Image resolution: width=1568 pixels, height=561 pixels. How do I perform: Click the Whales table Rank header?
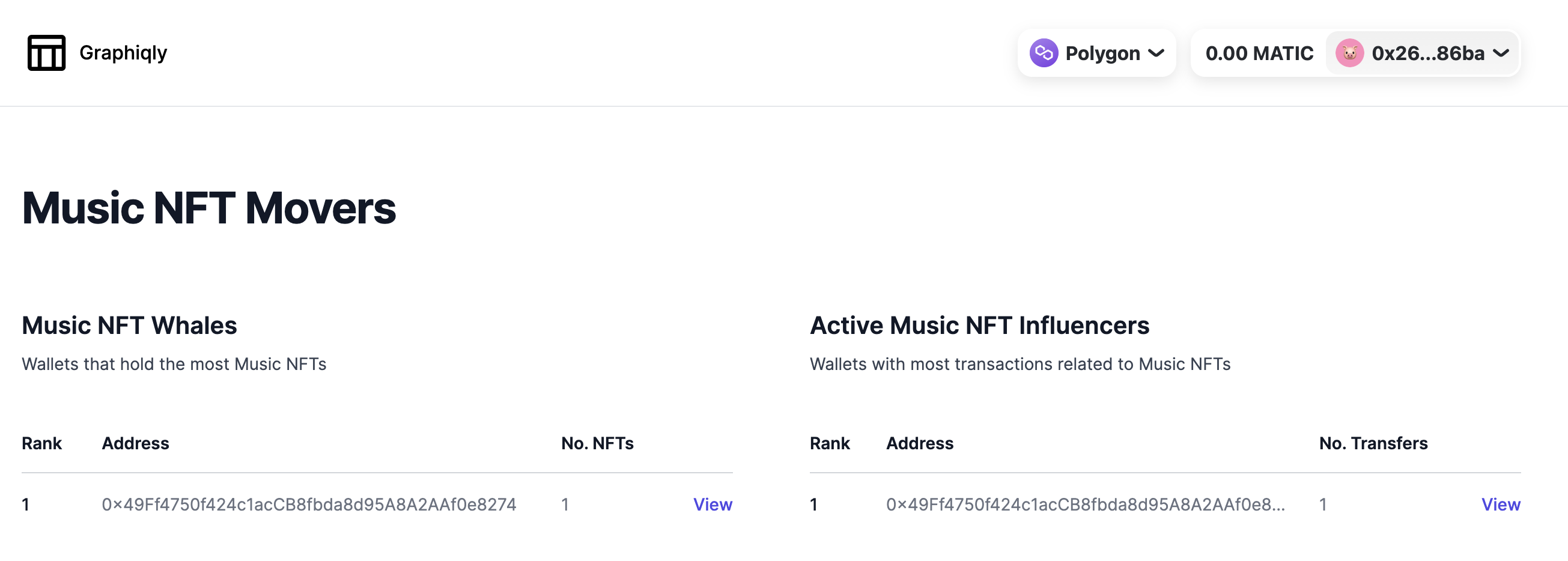tap(41, 443)
